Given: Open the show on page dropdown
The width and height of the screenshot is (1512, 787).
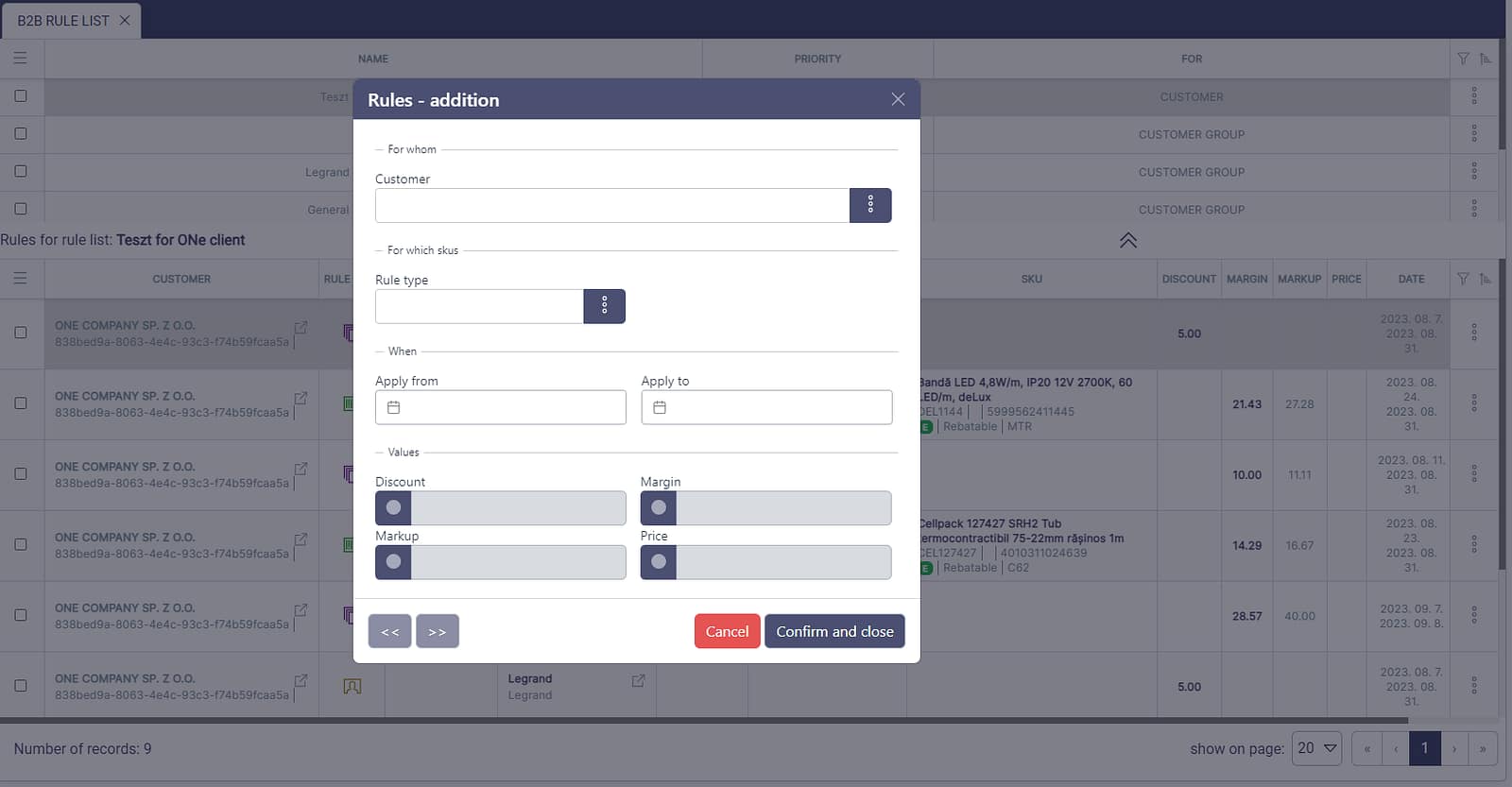Looking at the screenshot, I should click(1316, 748).
